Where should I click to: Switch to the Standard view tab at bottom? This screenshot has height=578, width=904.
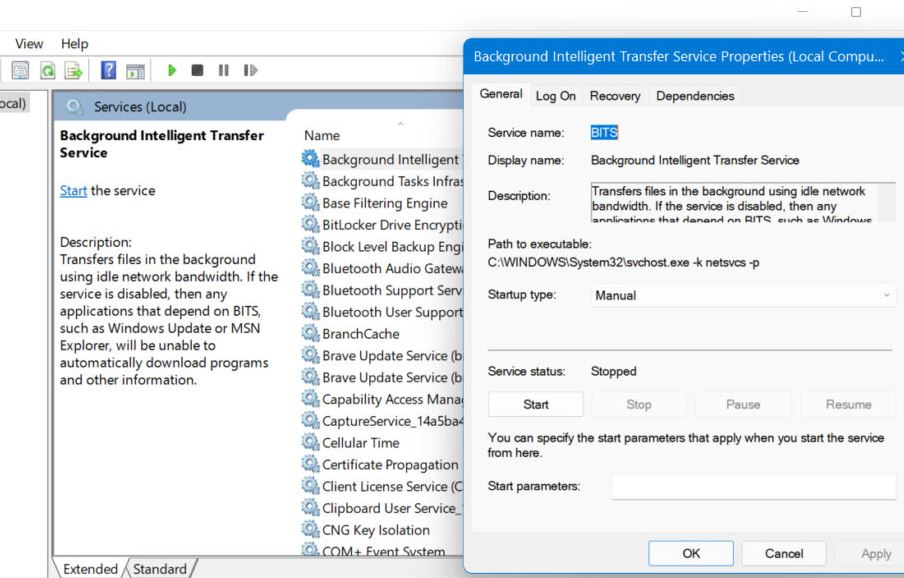pos(160,569)
